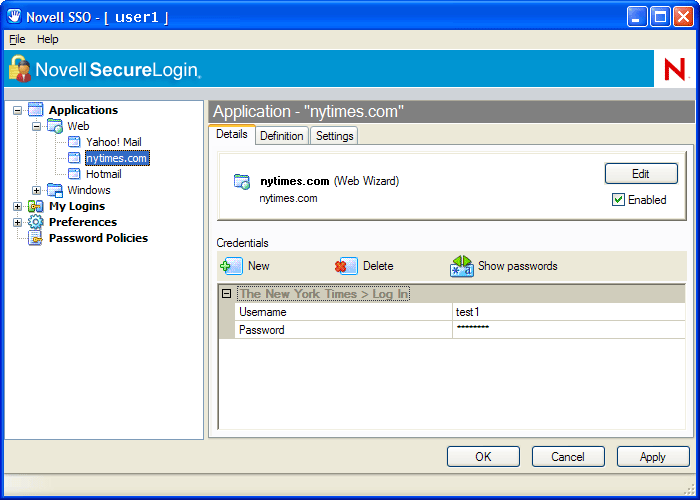Click the Novell SecureLogin padlock logo
The image size is (700, 500).
point(20,68)
